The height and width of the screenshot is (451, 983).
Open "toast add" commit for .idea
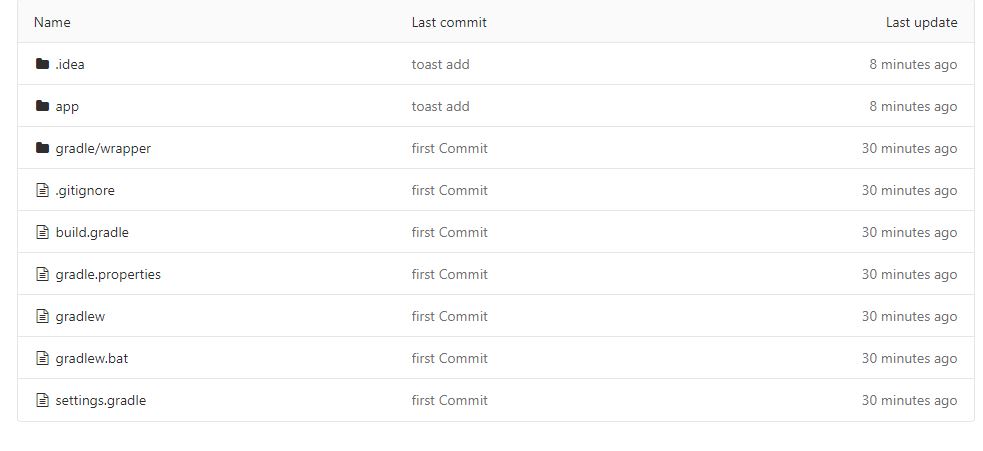coord(440,64)
